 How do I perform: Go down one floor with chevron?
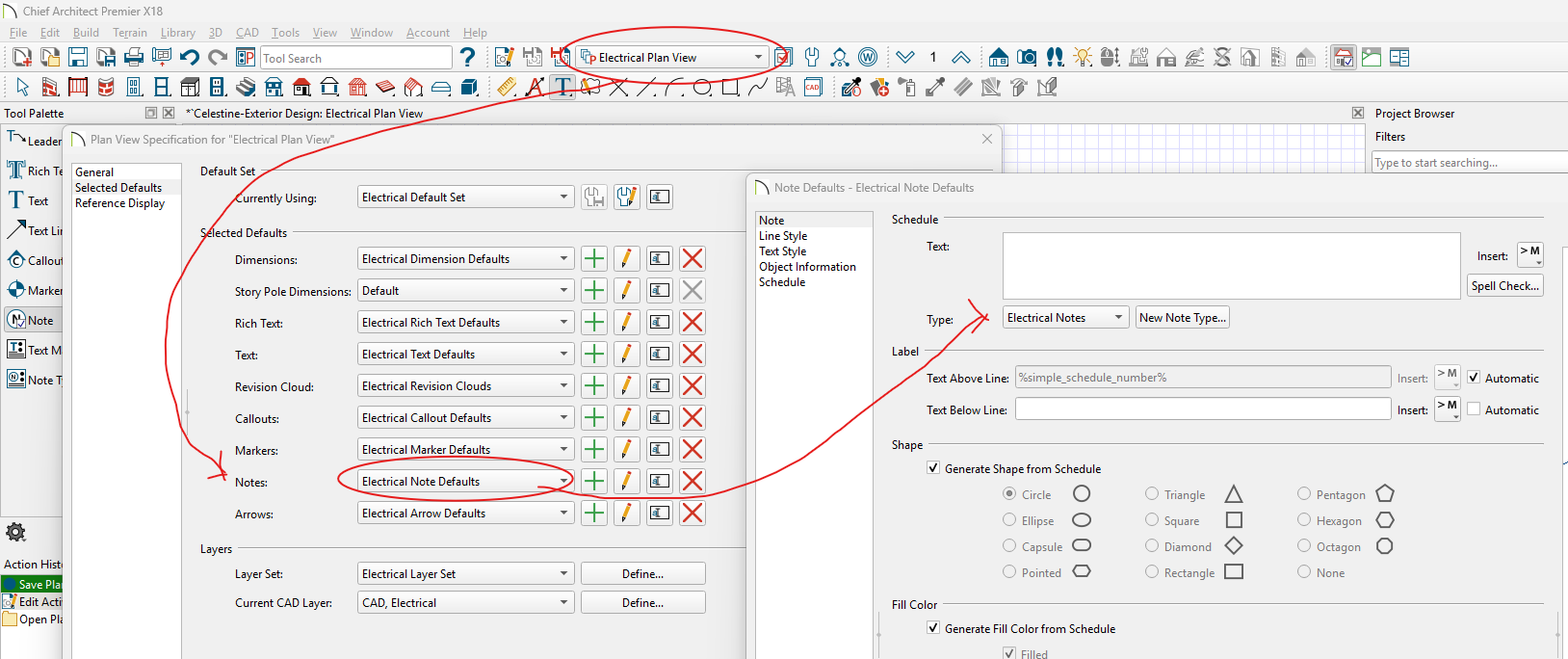[905, 58]
